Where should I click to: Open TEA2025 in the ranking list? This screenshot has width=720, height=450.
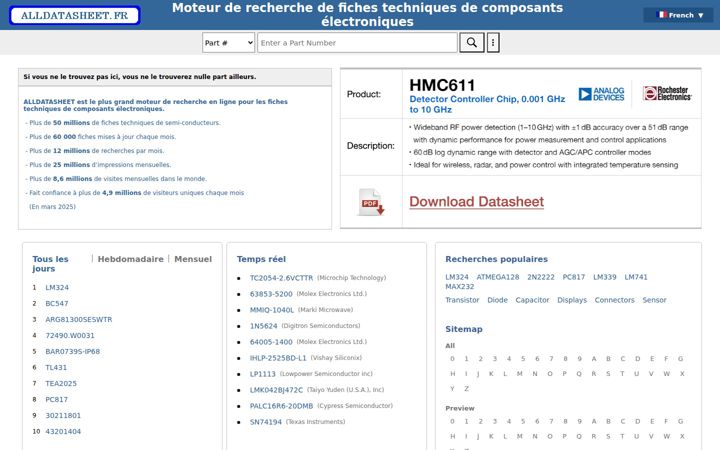point(61,383)
